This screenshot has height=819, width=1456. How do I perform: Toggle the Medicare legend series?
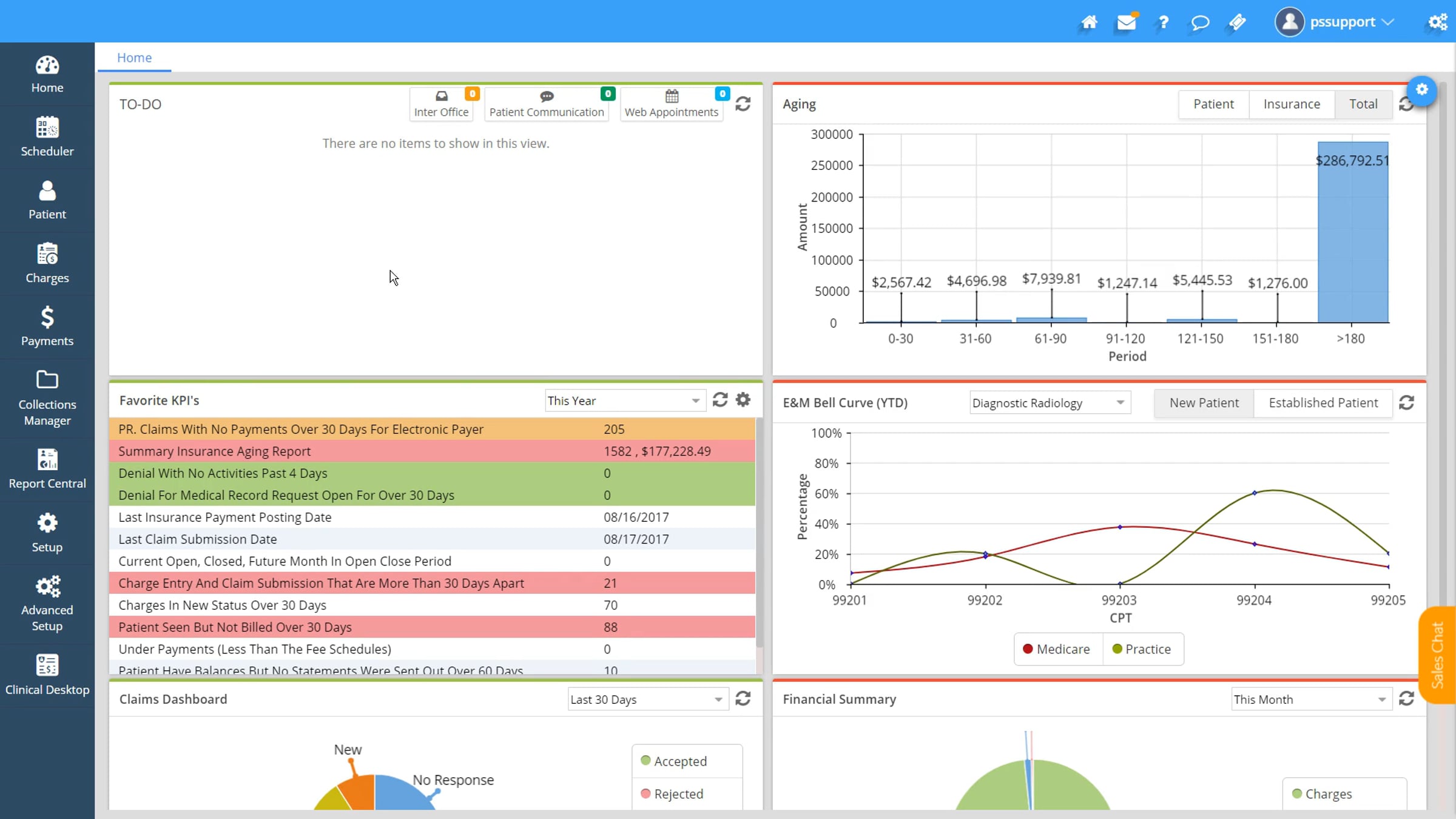(x=1057, y=649)
